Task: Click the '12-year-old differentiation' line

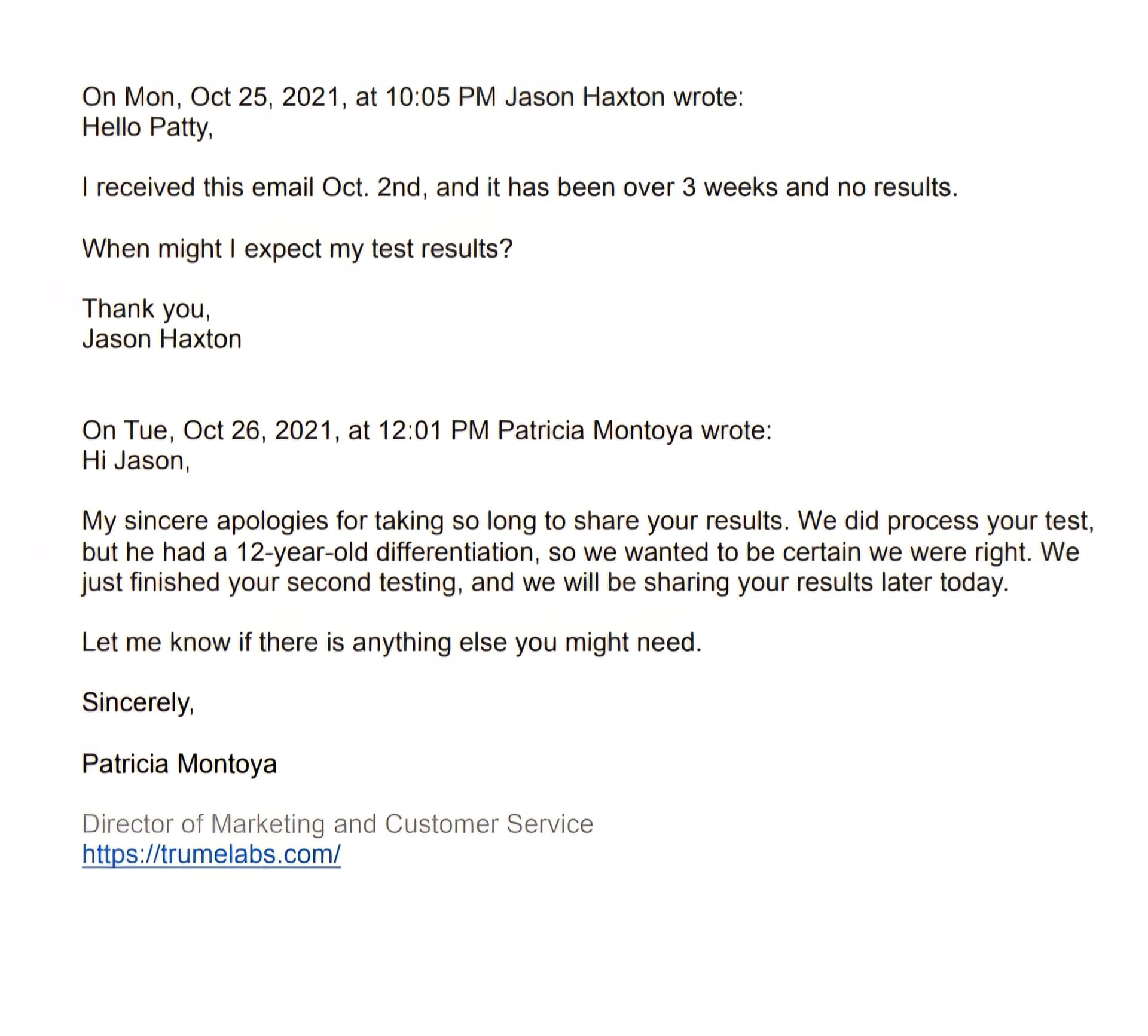Action: 581,552
